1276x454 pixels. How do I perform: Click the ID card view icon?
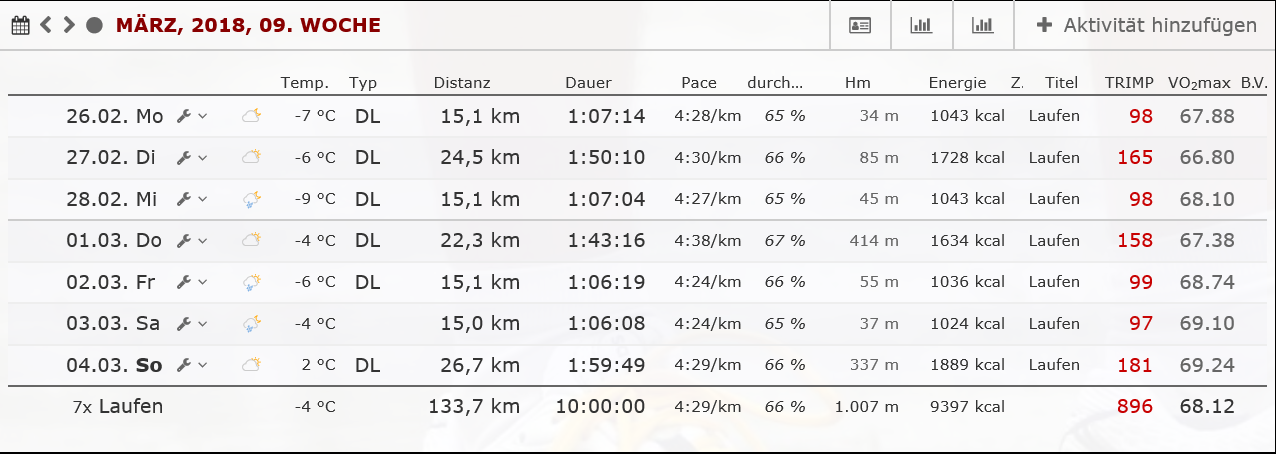pos(860,25)
